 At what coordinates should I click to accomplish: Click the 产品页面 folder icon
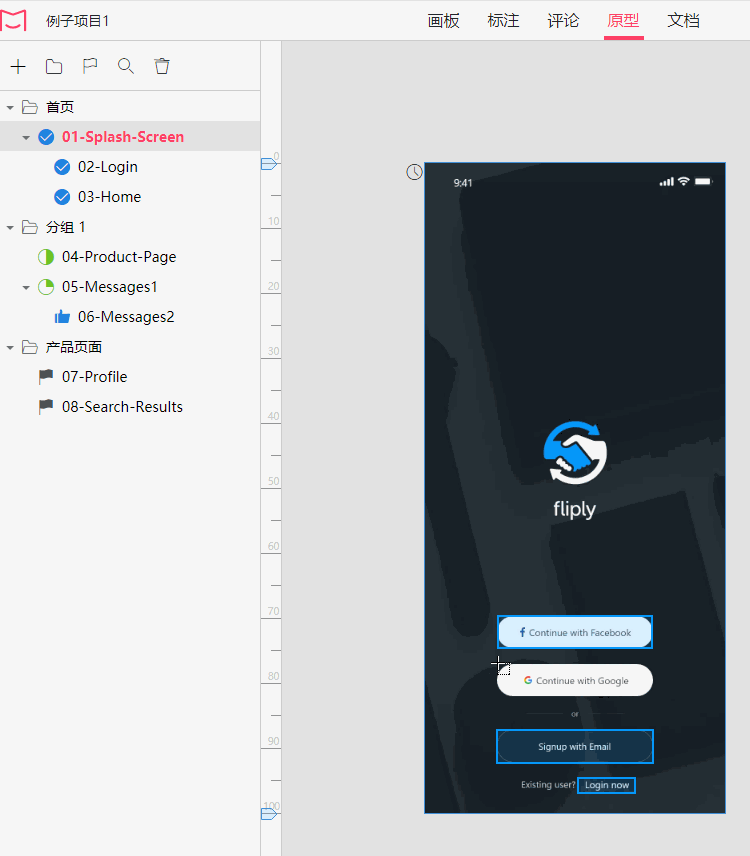pyautogui.click(x=29, y=347)
